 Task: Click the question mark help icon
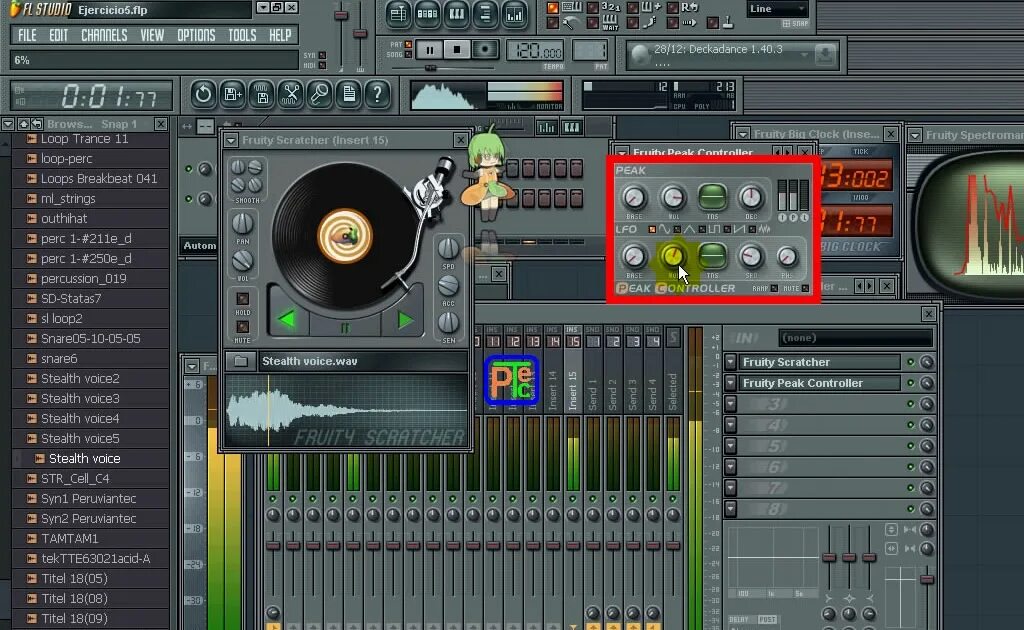click(x=377, y=95)
